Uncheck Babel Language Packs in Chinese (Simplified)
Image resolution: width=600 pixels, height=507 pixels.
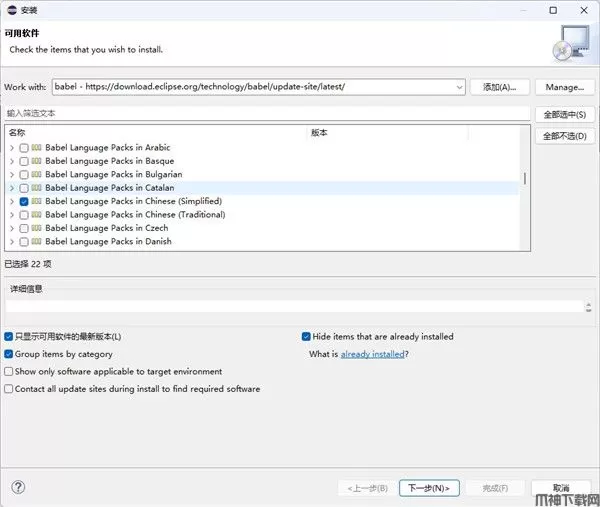coord(24,202)
